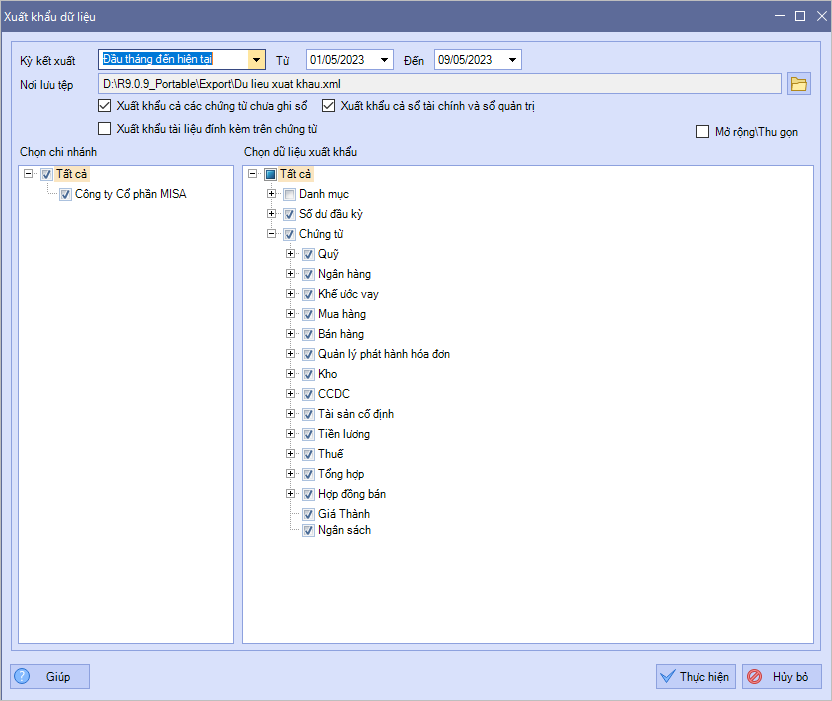
Task: Uncheck the Công ty Cổ phần MISA branch
Action: pos(66,194)
